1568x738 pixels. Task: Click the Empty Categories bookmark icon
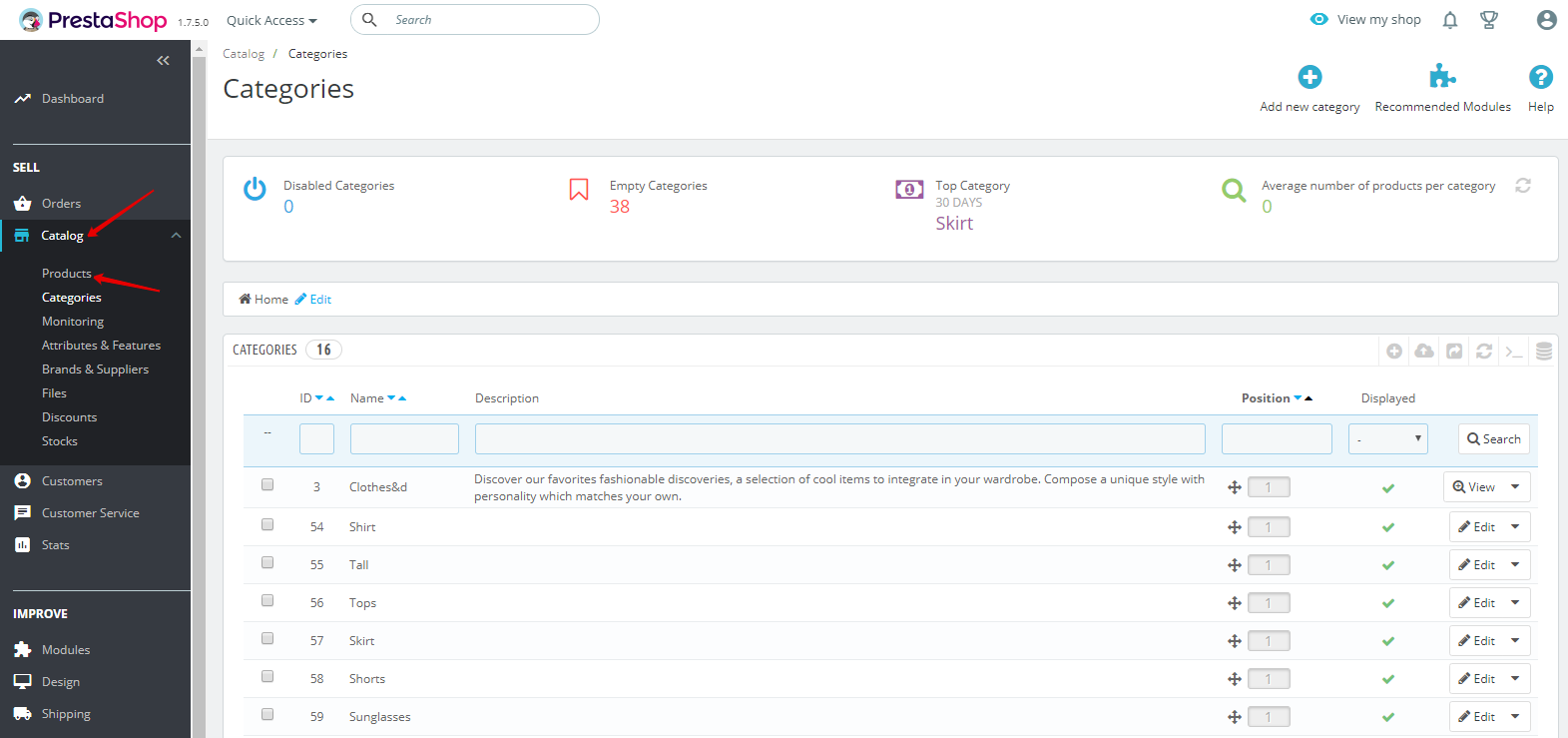tap(579, 190)
